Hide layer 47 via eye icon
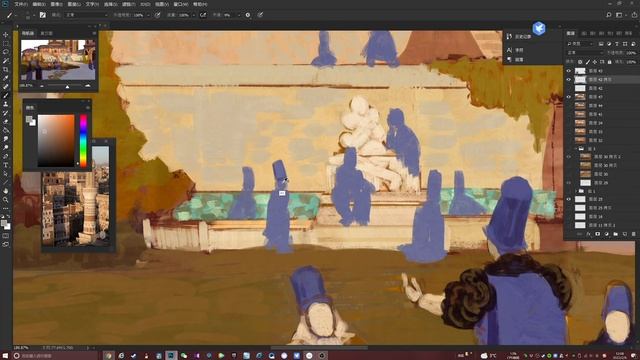This screenshot has width=640, height=360. 569,97
